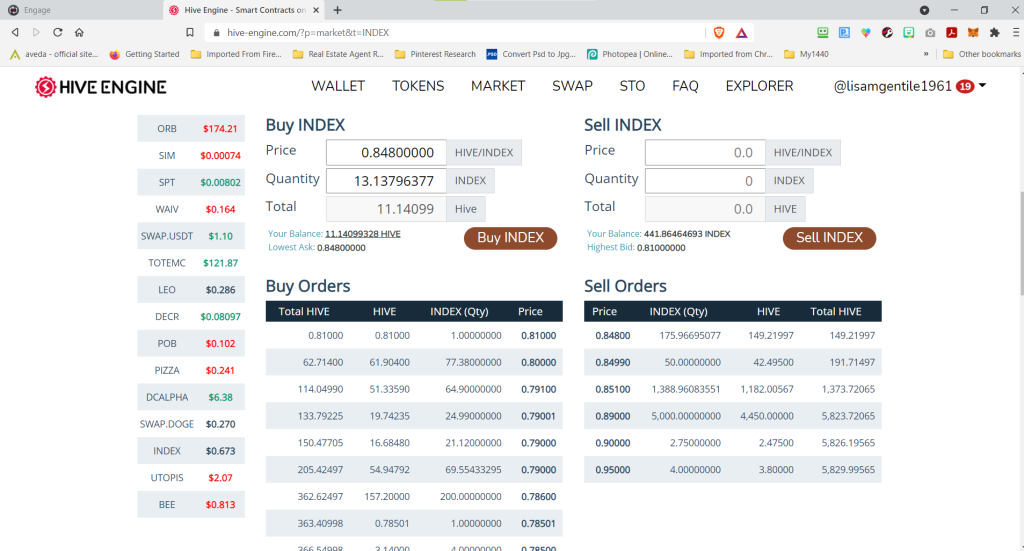Open the MetaMask fox extension
Screen dimensions: 1024x551
point(973,32)
